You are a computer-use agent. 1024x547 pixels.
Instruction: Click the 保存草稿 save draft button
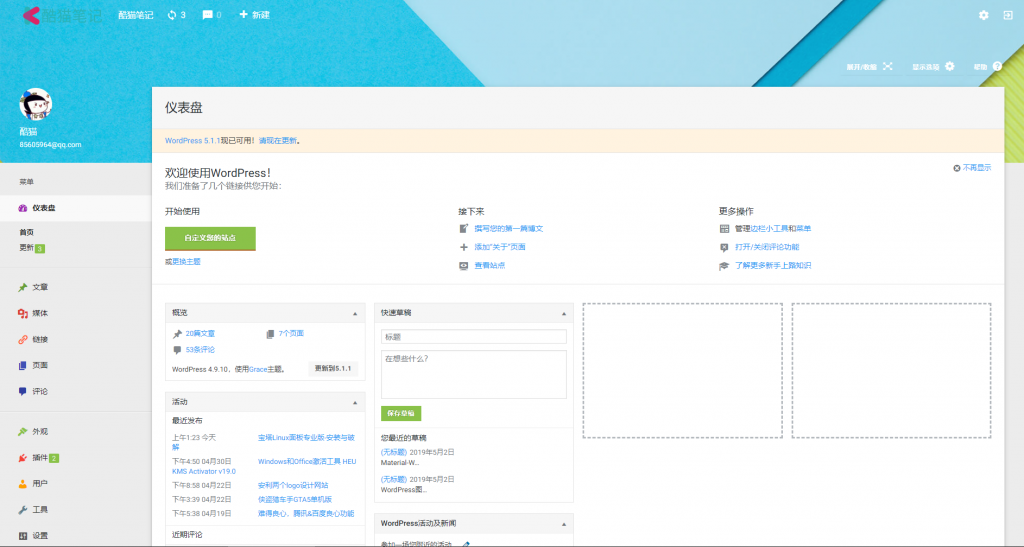401,413
